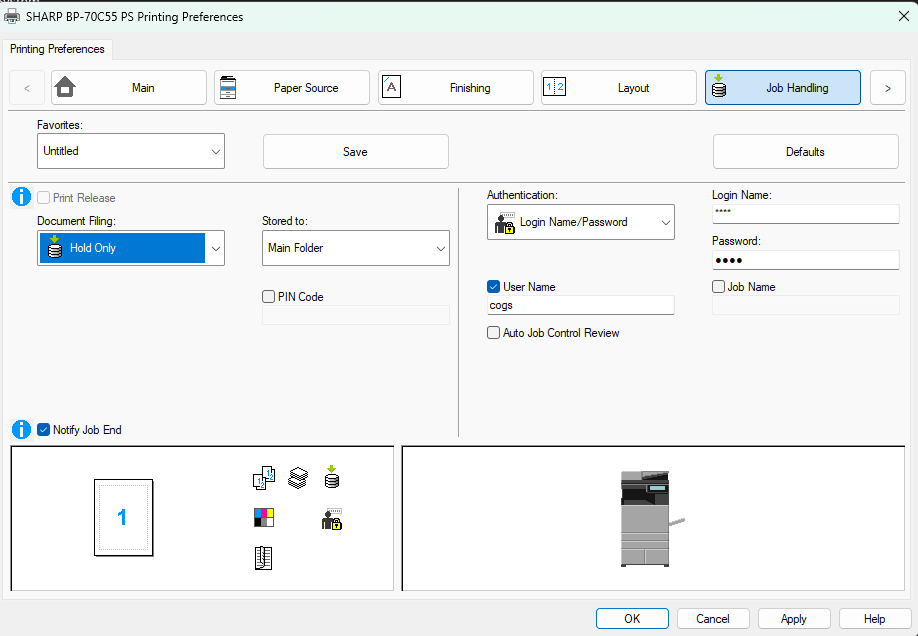The image size is (918, 636).
Task: Click the document filing disk icon in the preview
Action: click(331, 478)
